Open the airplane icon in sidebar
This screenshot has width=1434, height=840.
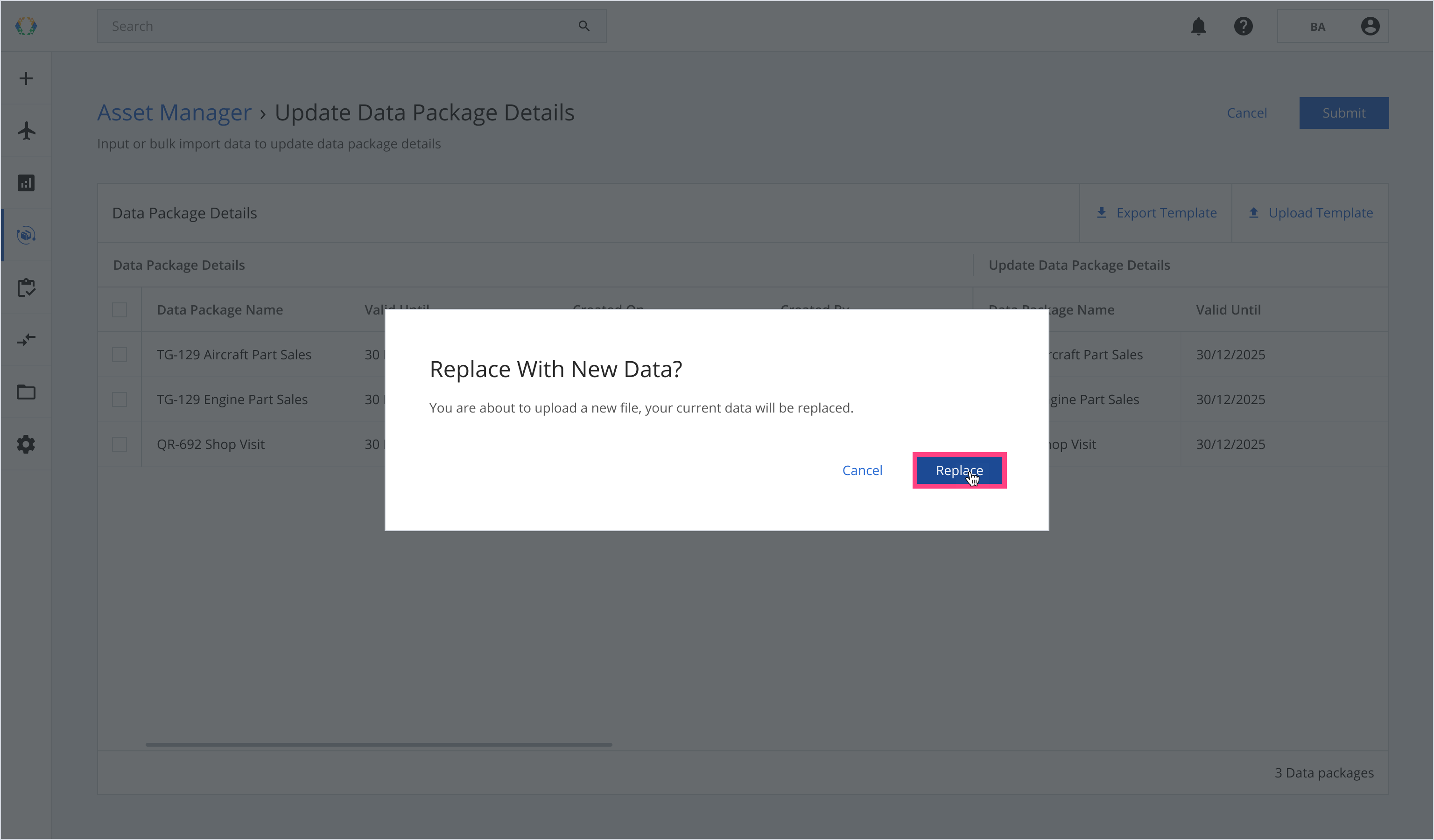point(26,131)
